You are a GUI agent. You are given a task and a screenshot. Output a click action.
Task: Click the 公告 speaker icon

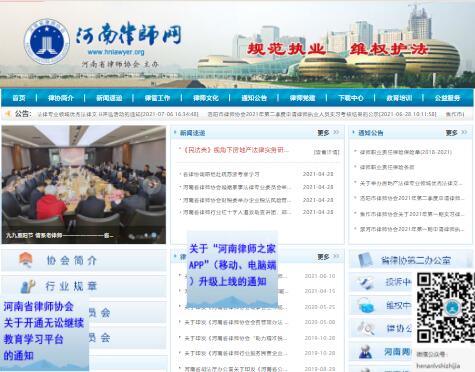click(x=8, y=114)
